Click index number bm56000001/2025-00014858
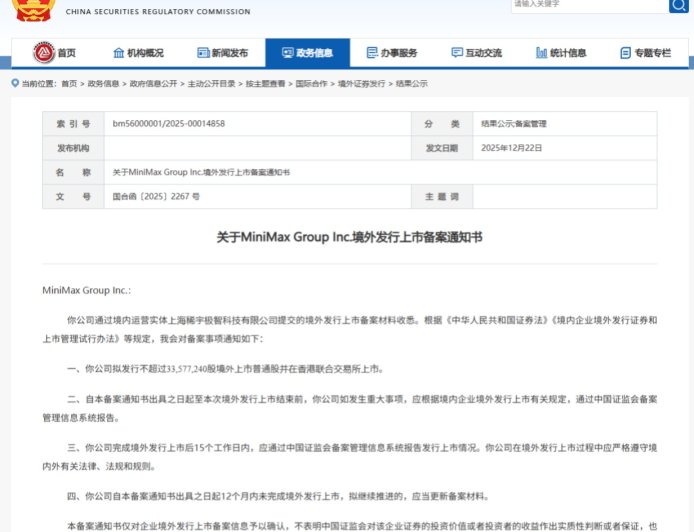Image resolution: width=694 pixels, height=532 pixels. coord(169,123)
